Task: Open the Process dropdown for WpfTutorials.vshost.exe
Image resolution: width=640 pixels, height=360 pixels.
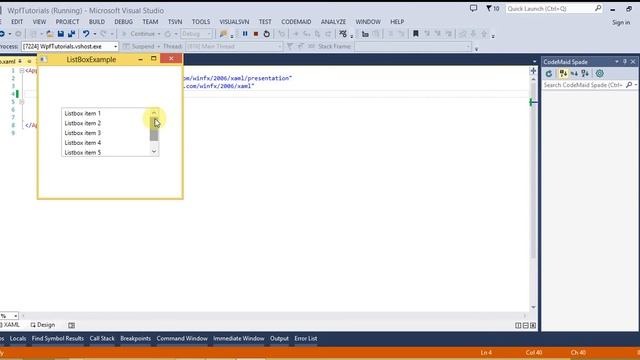Action: (x=115, y=47)
